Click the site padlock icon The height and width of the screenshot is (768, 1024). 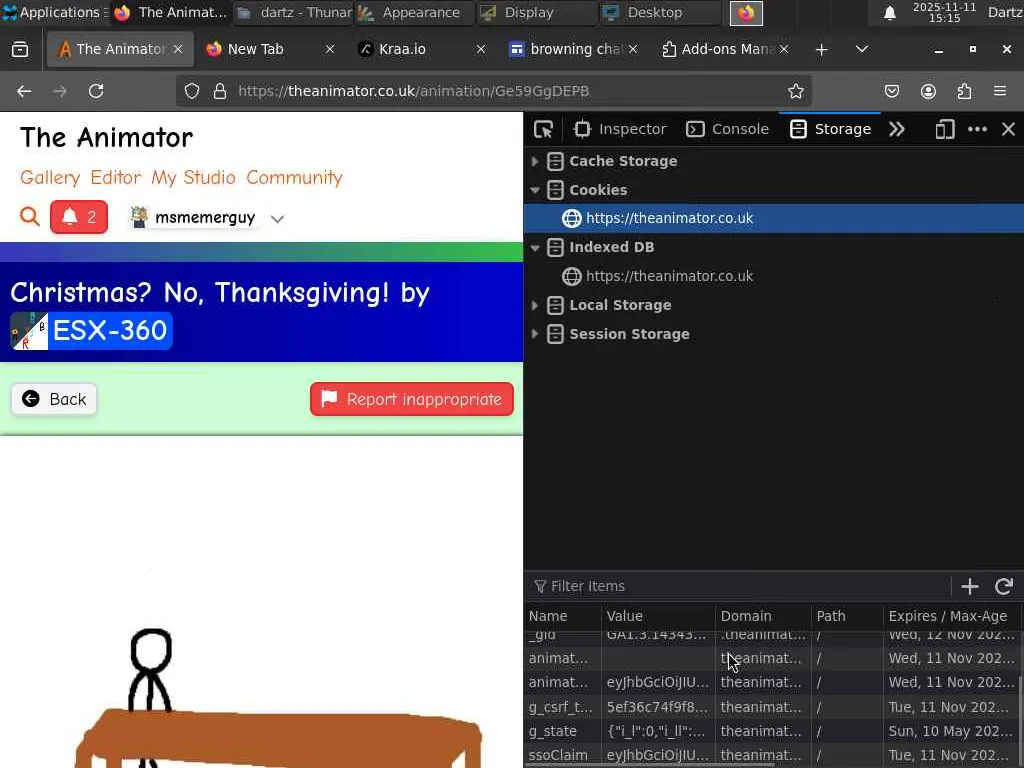220,91
